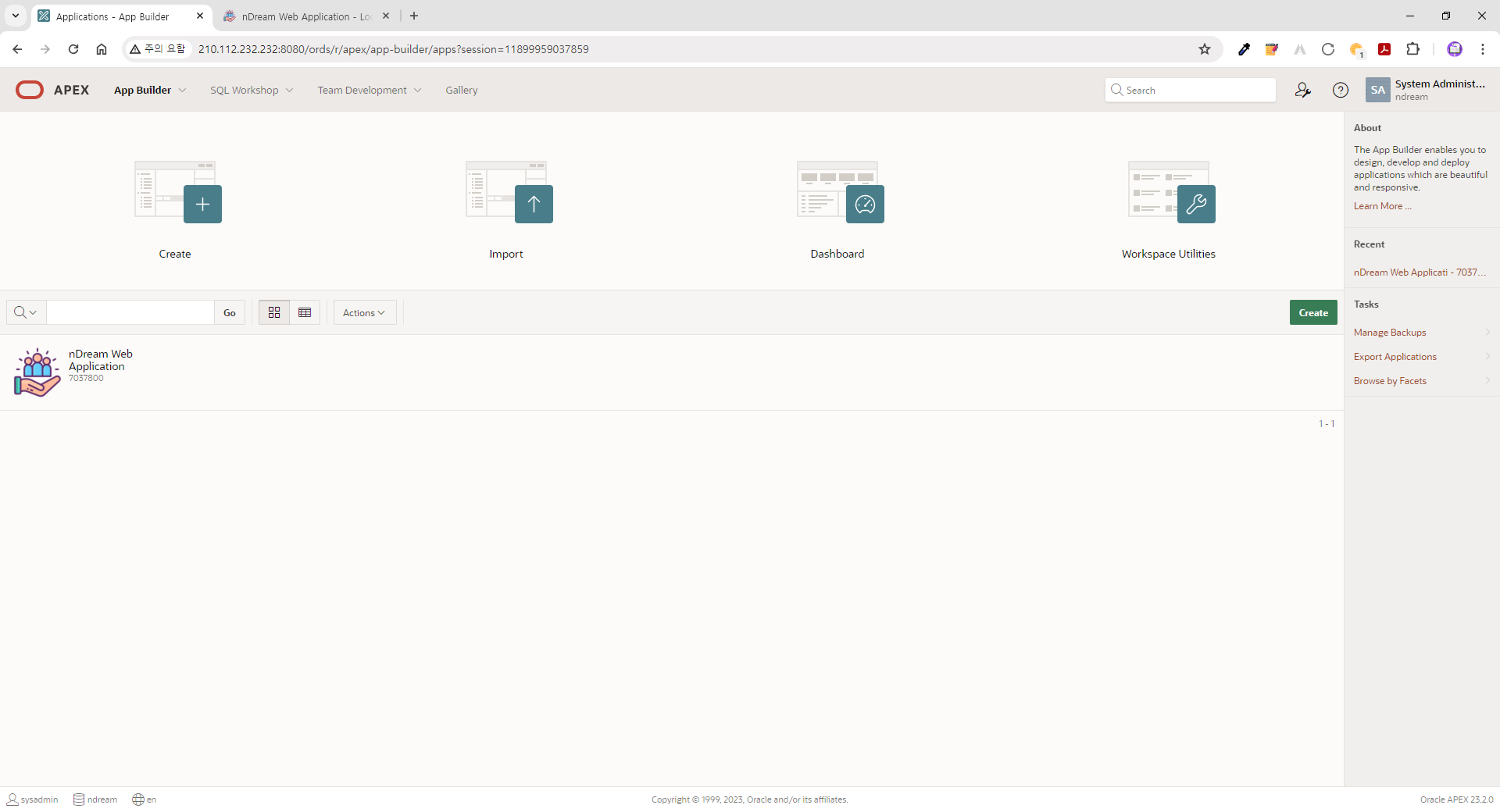Open the search column selector dropdown
This screenshot has width=1500, height=812.
[26, 312]
